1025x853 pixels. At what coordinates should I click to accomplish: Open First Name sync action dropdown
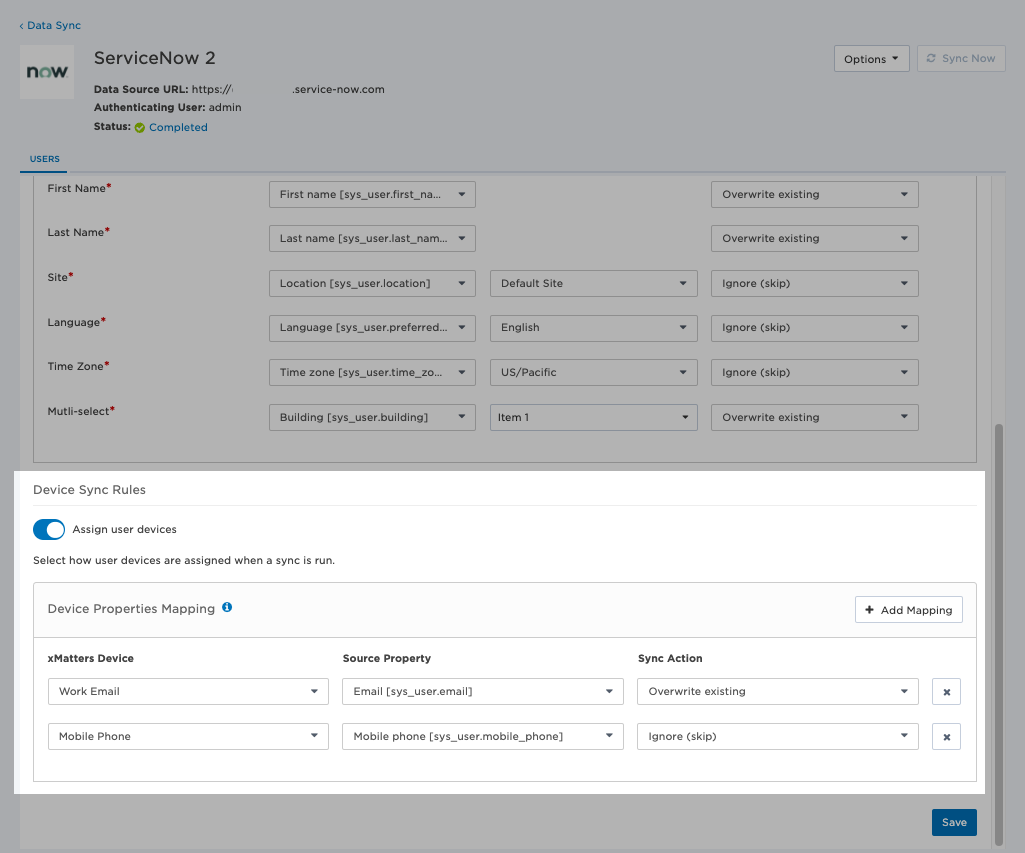click(x=815, y=195)
